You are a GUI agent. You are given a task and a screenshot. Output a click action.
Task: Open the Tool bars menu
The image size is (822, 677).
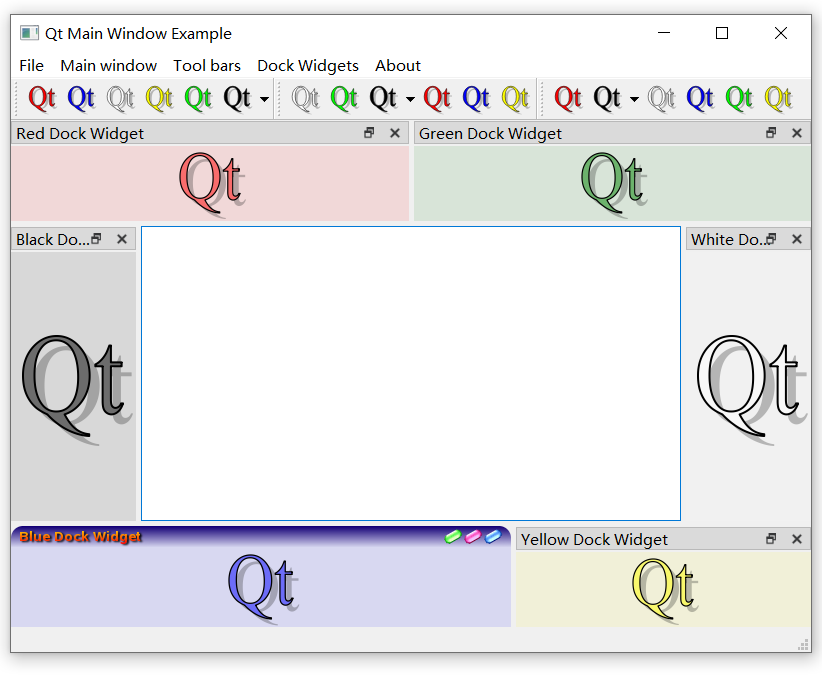(206, 66)
